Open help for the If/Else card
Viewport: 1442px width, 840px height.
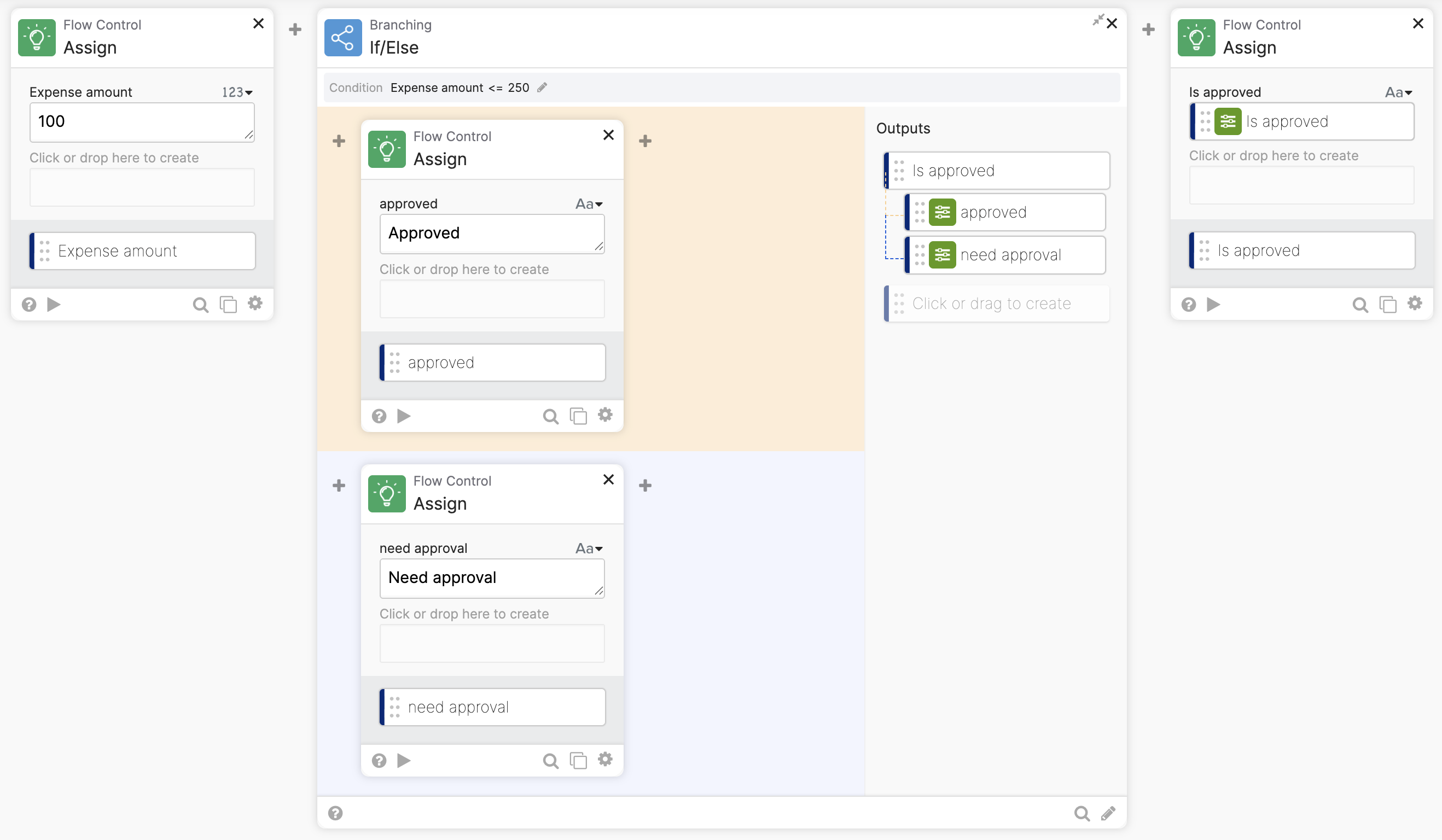pos(335,813)
